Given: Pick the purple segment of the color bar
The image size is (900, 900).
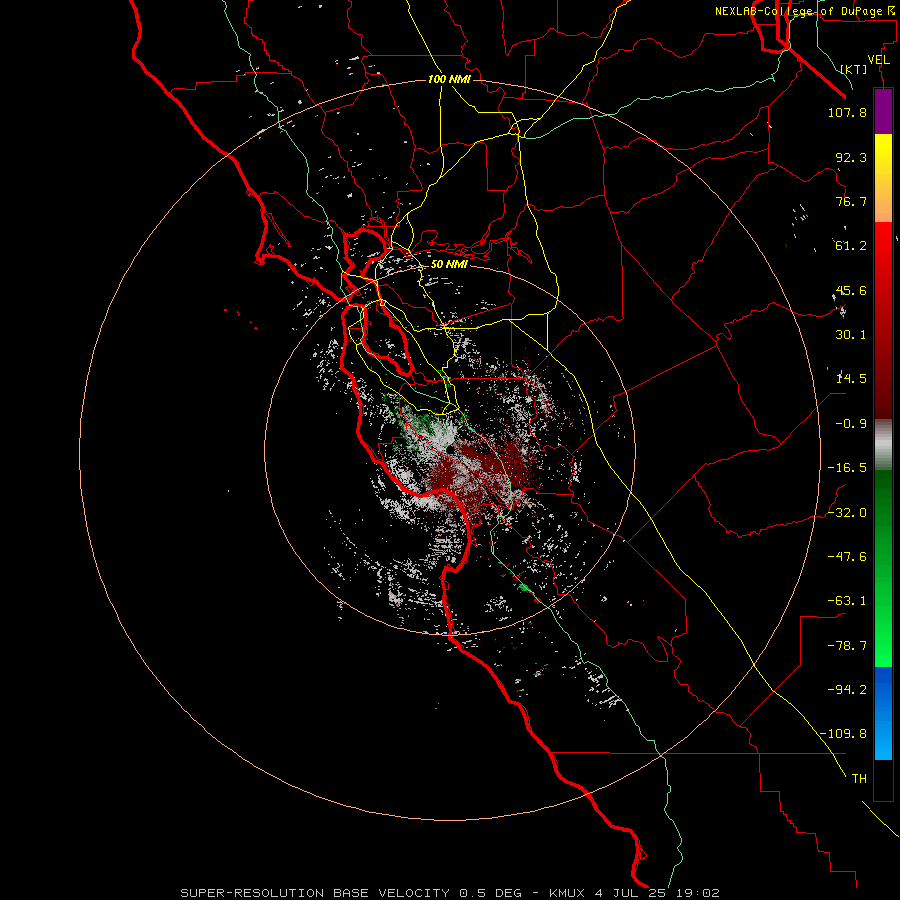Looking at the screenshot, I should coord(883,112).
